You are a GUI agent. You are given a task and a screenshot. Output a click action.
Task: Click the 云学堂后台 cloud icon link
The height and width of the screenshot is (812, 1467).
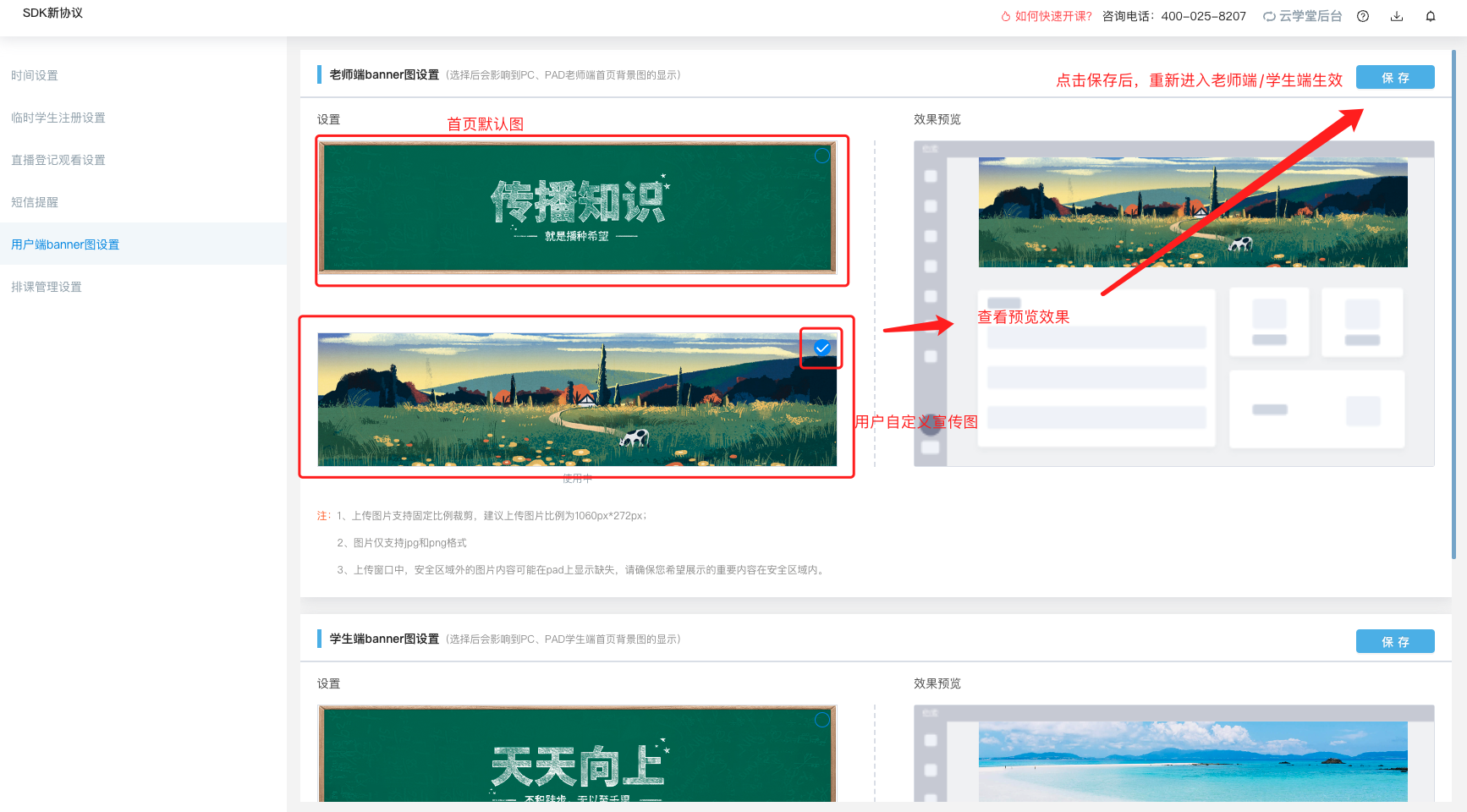pyautogui.click(x=1302, y=16)
